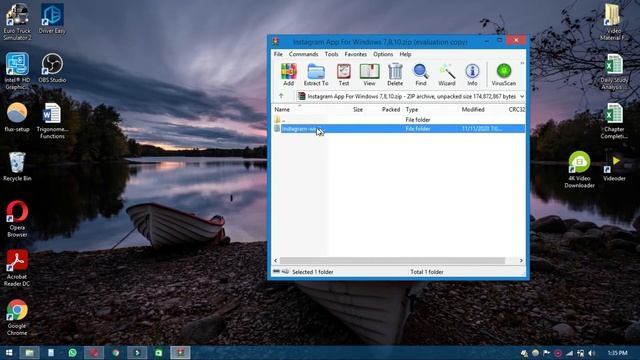The height and width of the screenshot is (360, 640).
Task: Open Euro Truck Simulator 2 desktop icon
Action: tap(17, 22)
